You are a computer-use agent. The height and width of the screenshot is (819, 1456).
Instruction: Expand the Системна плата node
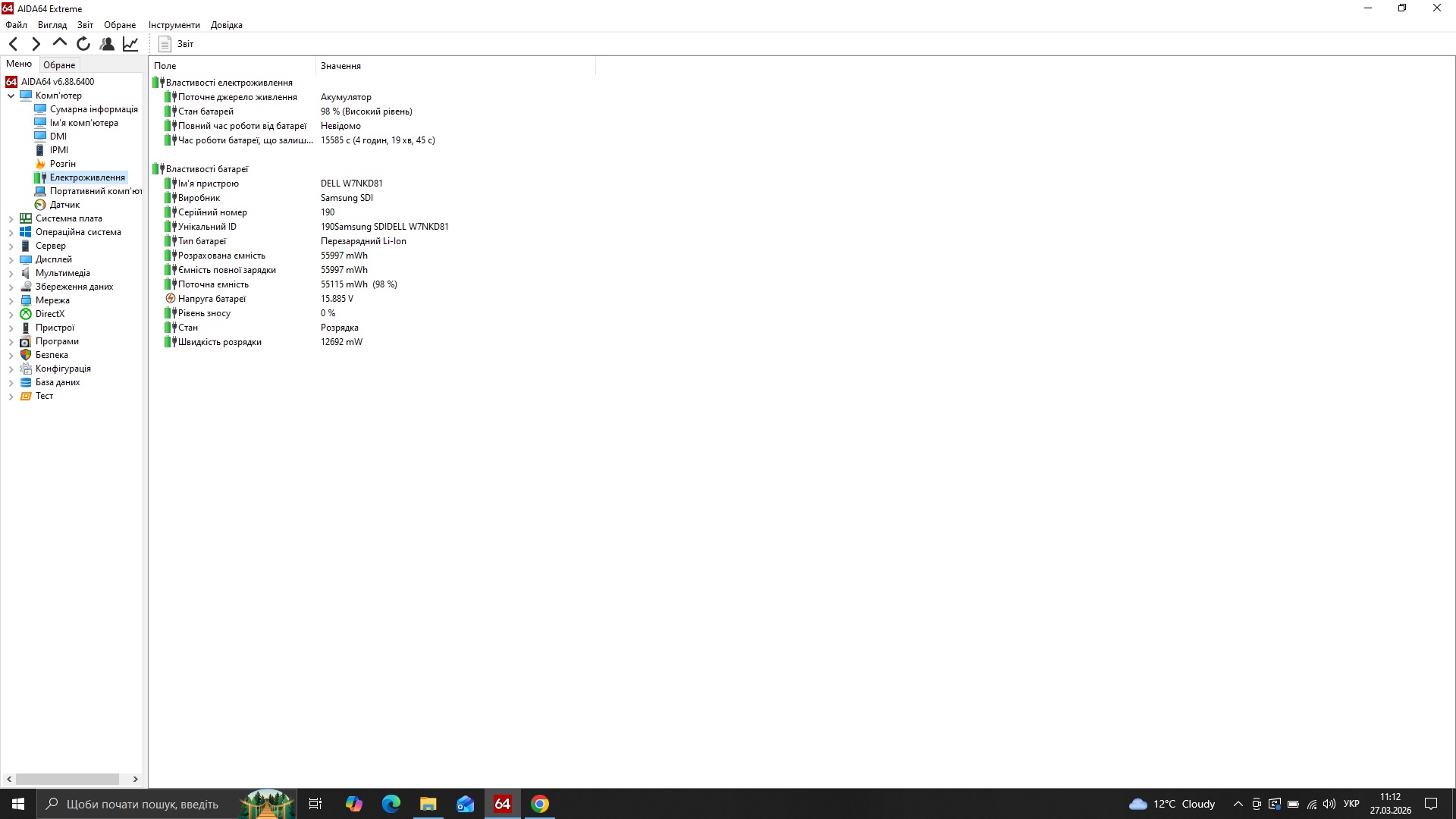(x=11, y=218)
